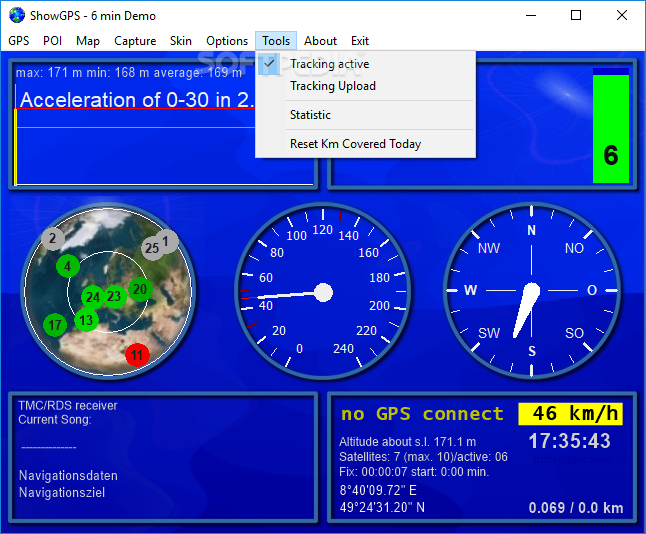Image resolution: width=646 pixels, height=534 pixels.
Task: Click the Current Song label
Action: [x=55, y=419]
